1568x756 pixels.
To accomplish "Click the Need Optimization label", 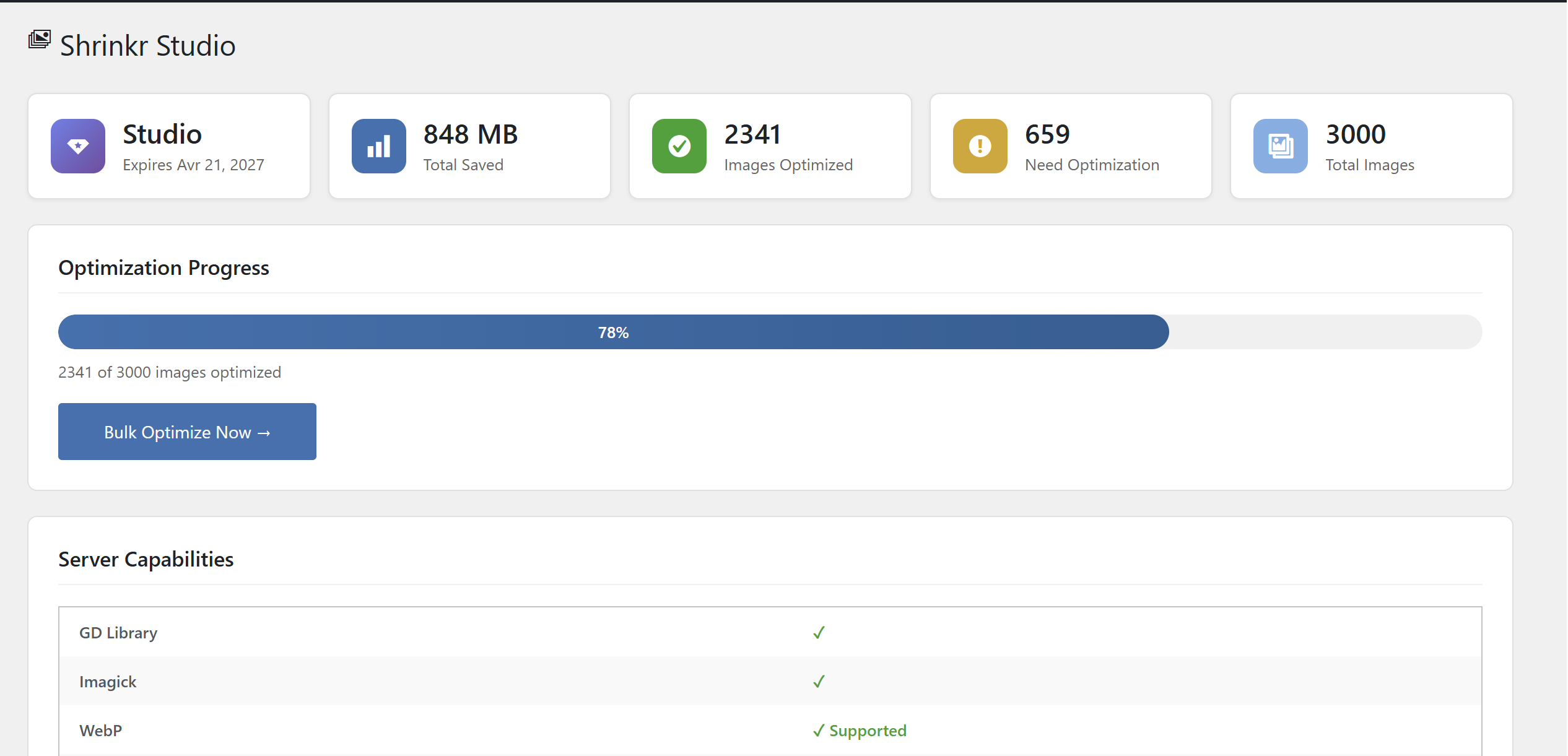I will pos(1092,165).
